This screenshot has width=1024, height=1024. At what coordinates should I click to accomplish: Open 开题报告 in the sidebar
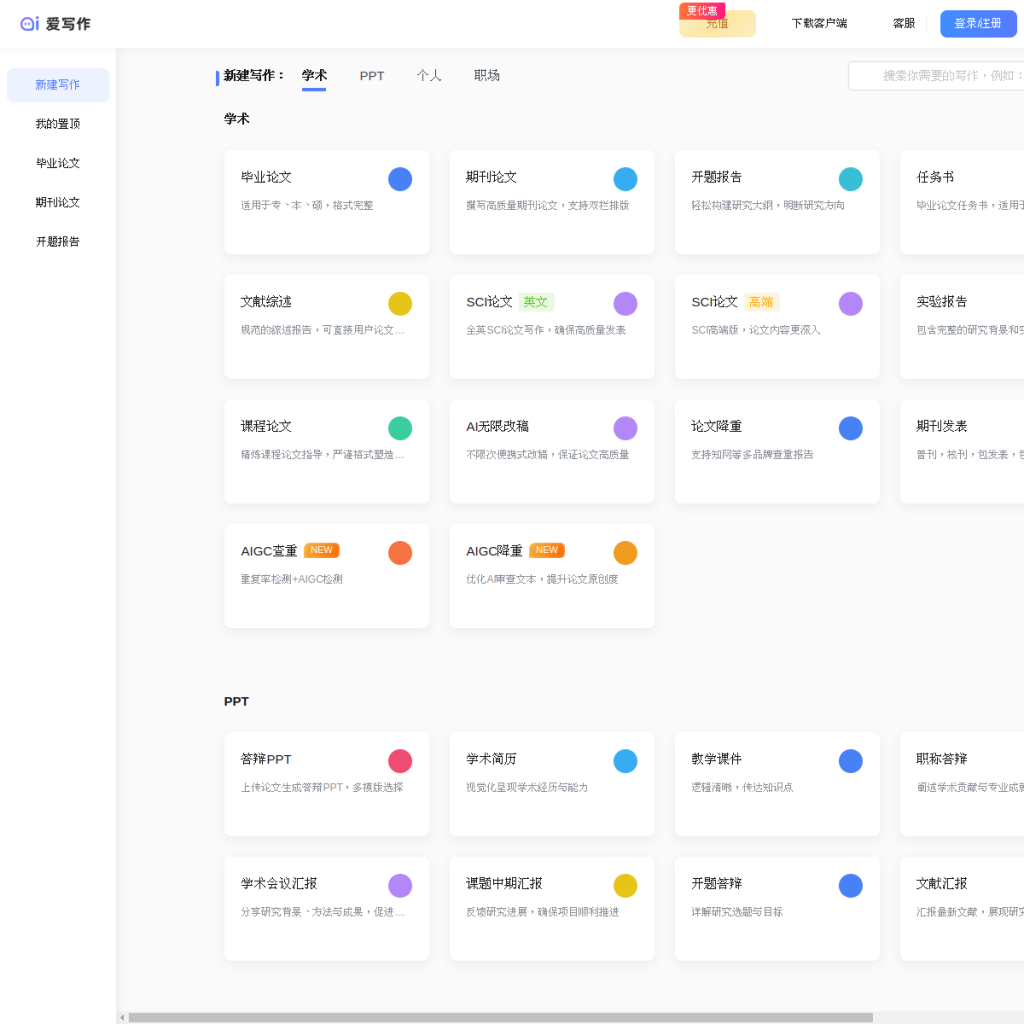tap(58, 242)
